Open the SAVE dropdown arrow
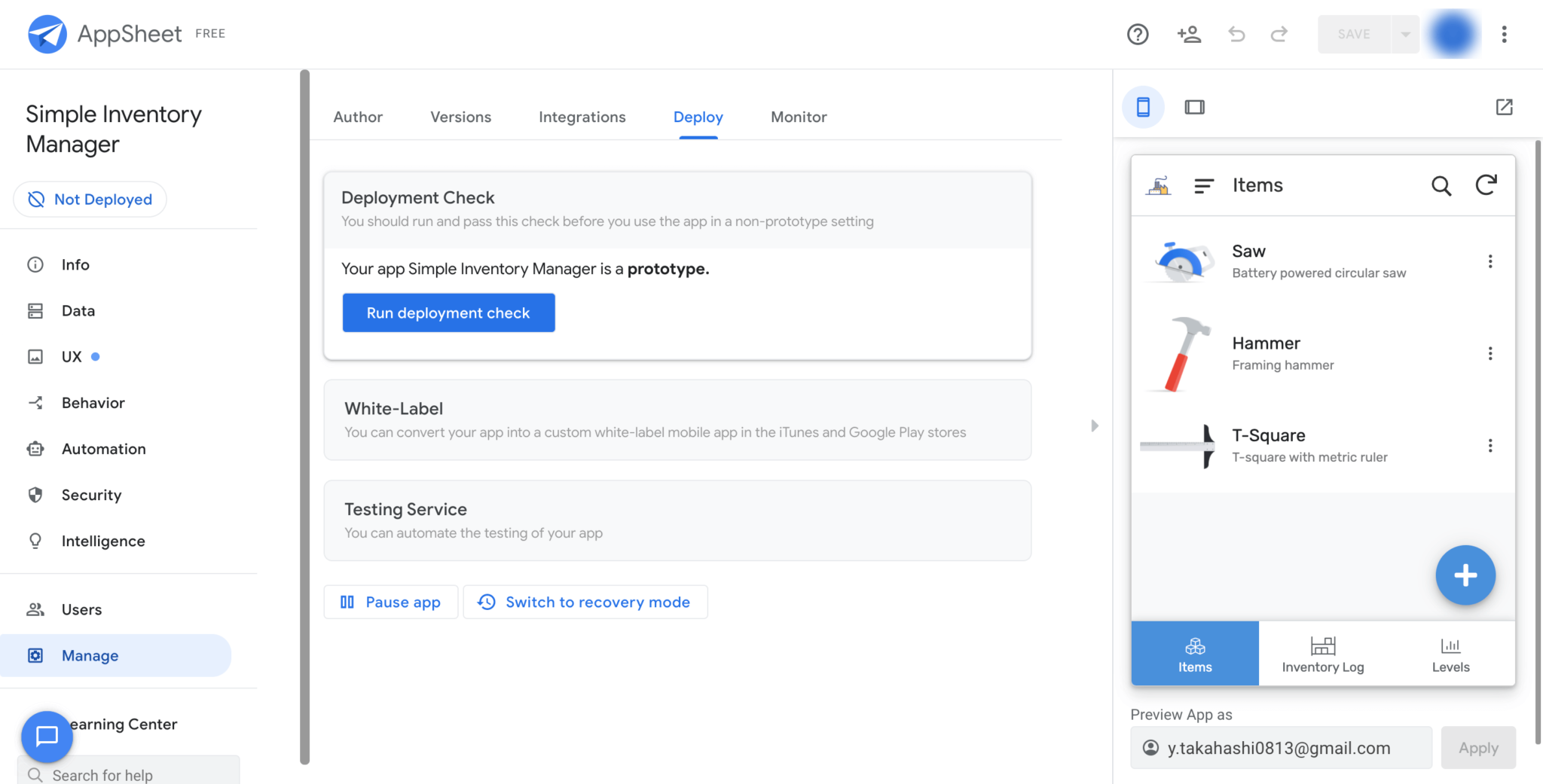Viewport: 1543px width, 784px height. 1404,34
